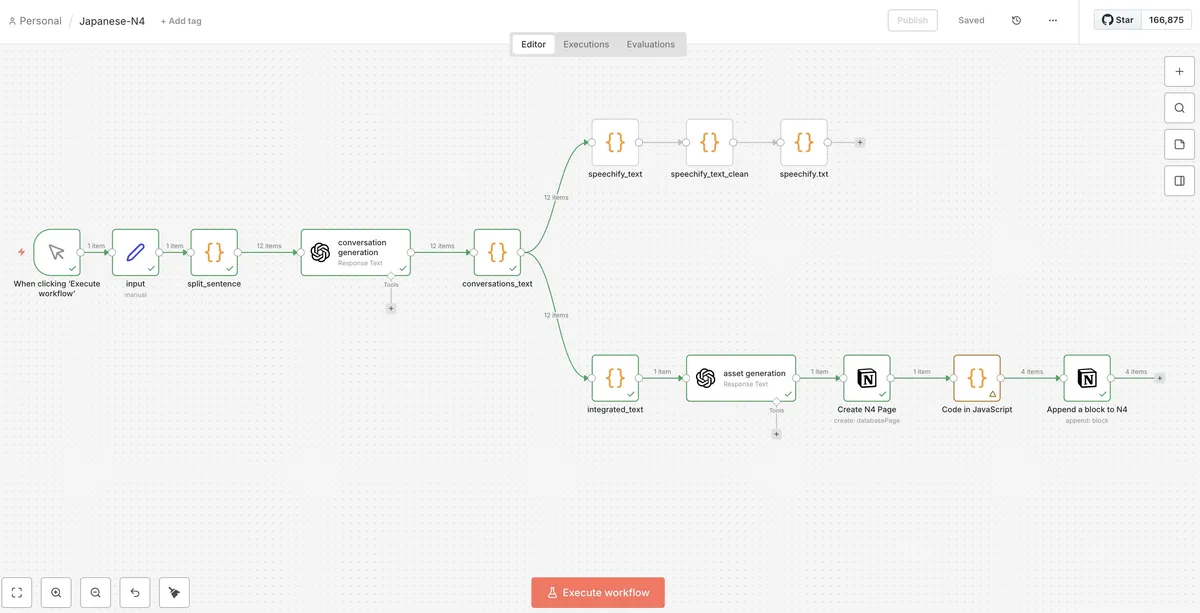Click the + Add tag field

pyautogui.click(x=181, y=21)
